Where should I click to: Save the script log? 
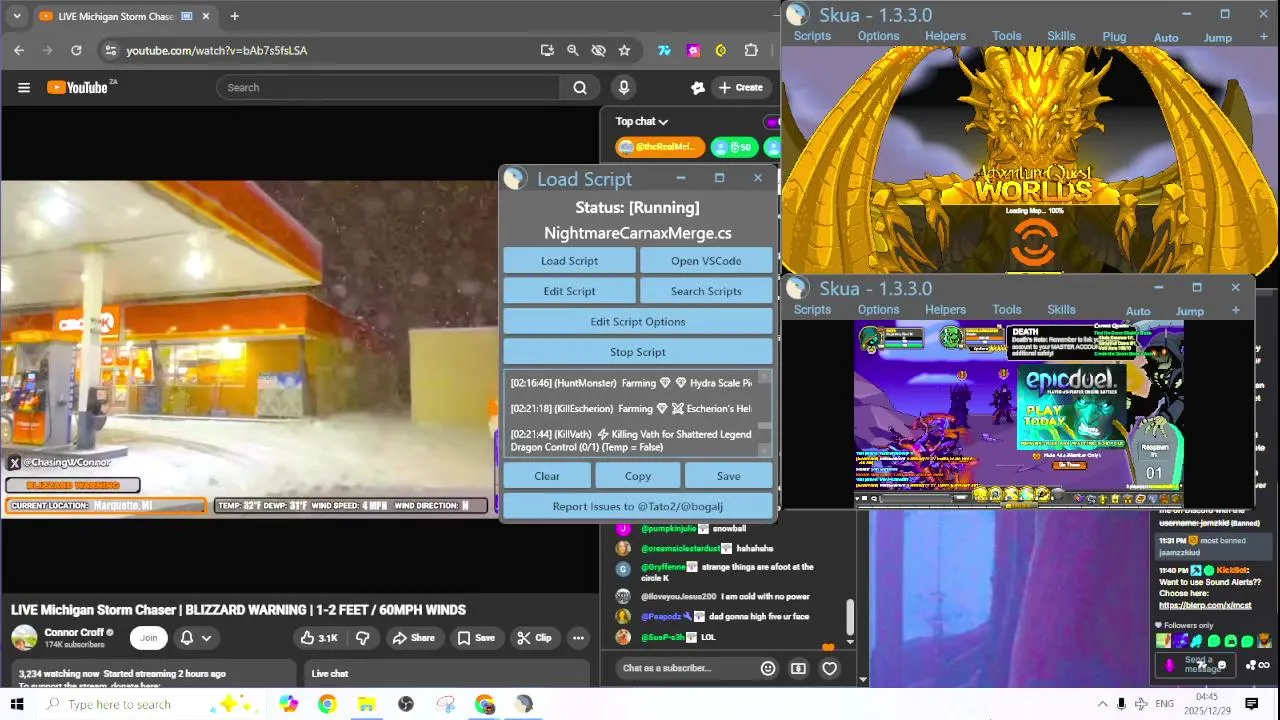click(729, 476)
